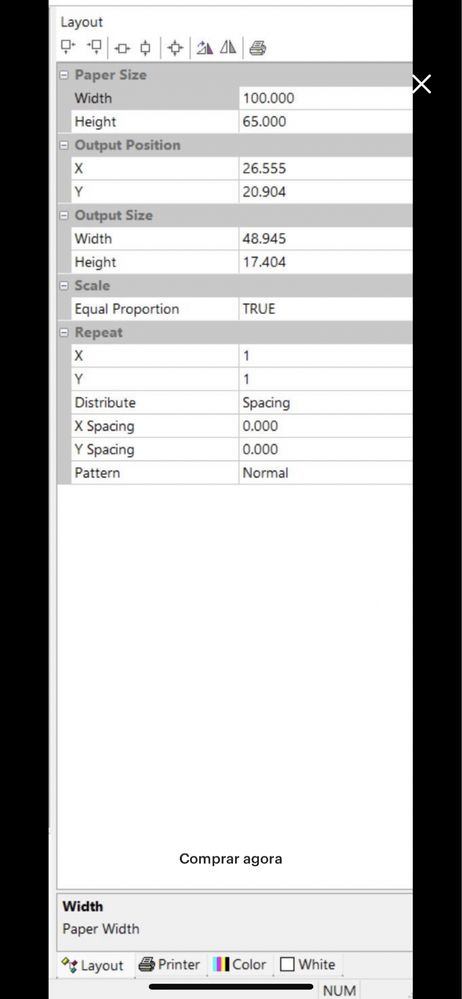Collapse the Output Position section
Image resolution: width=462 pixels, height=999 pixels.
64,145
